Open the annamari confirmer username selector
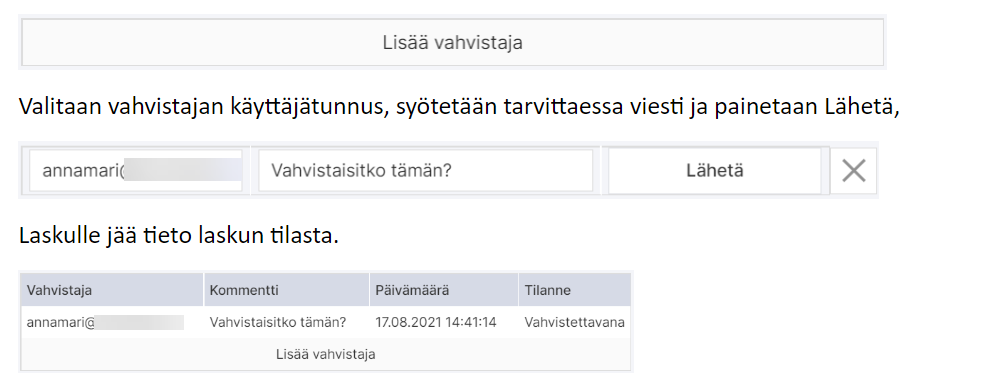The image size is (996, 386). click(x=136, y=171)
